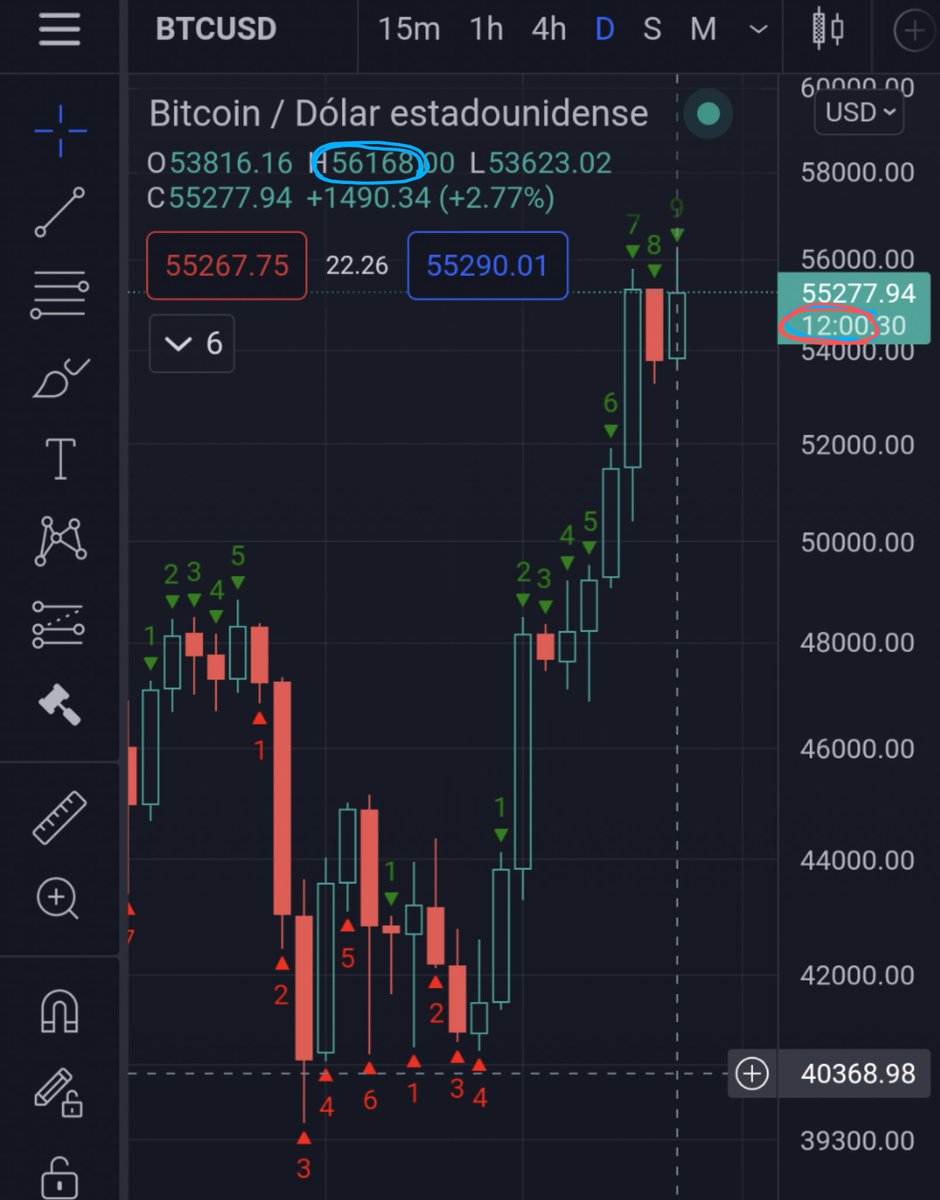Click the Bitcoin / Dólar estadounidense title
The height and width of the screenshot is (1200, 940).
coord(398,113)
